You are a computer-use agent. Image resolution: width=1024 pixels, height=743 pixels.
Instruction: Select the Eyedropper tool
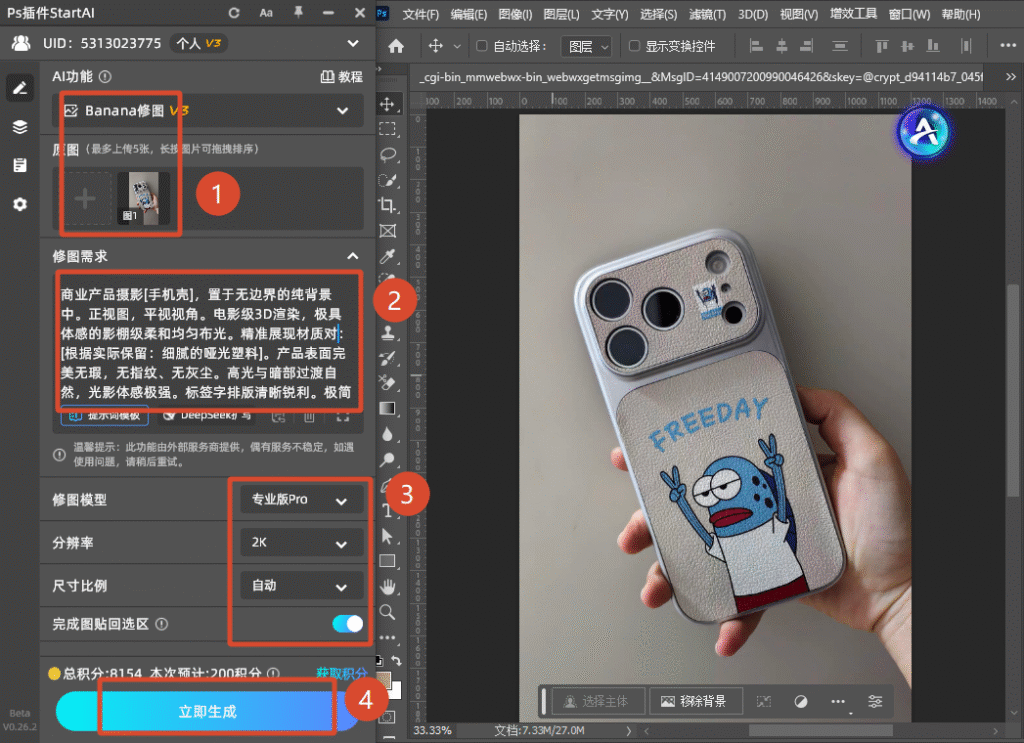click(x=387, y=256)
